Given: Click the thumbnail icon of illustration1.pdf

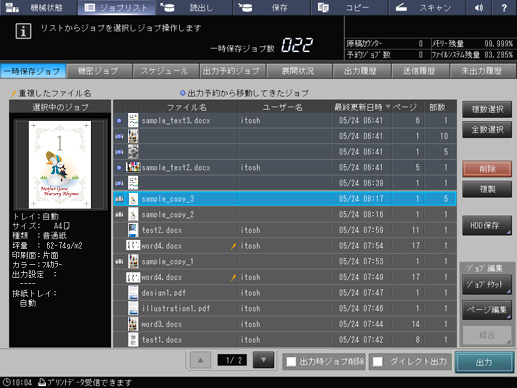Looking at the screenshot, I should 133,308.
